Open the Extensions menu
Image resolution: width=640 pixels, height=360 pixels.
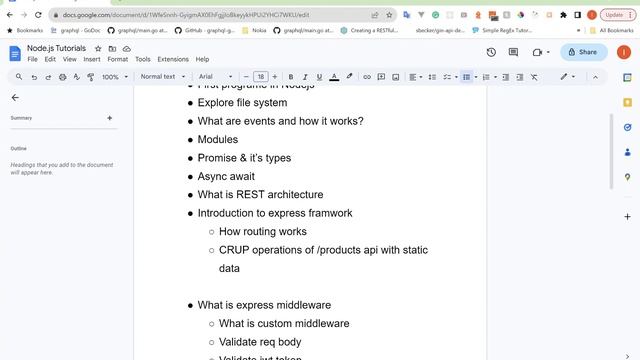[173, 59]
